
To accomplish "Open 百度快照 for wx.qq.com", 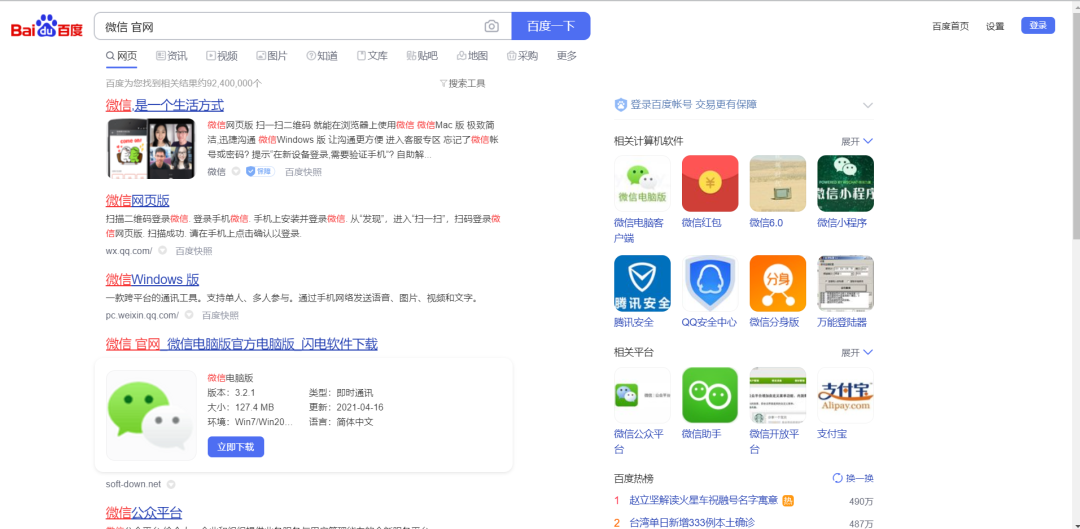I will click(194, 251).
